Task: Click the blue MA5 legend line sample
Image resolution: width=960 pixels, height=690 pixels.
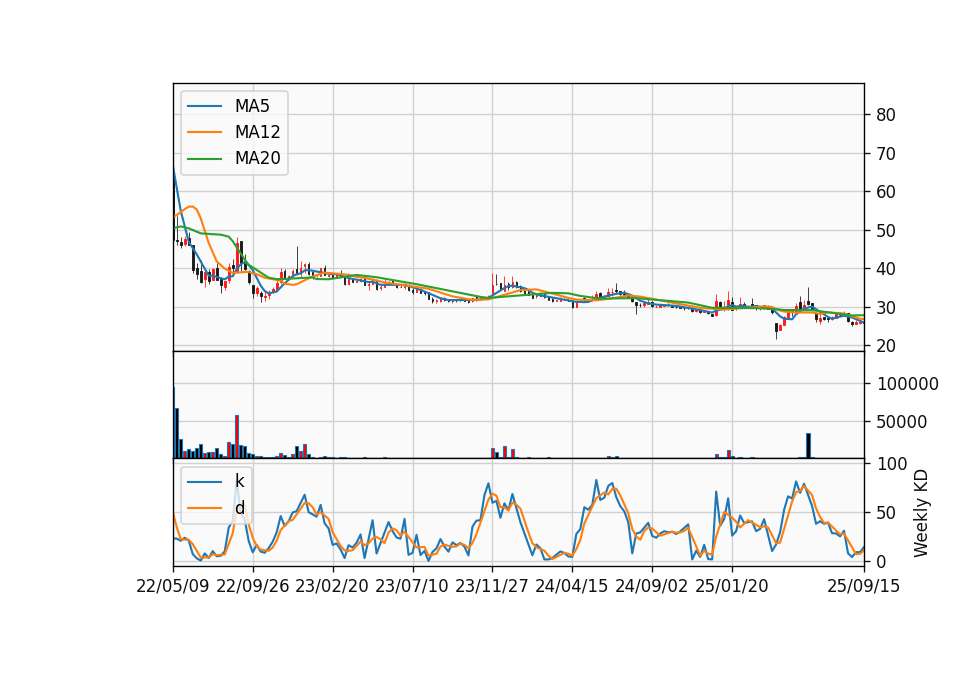Action: pos(204,106)
